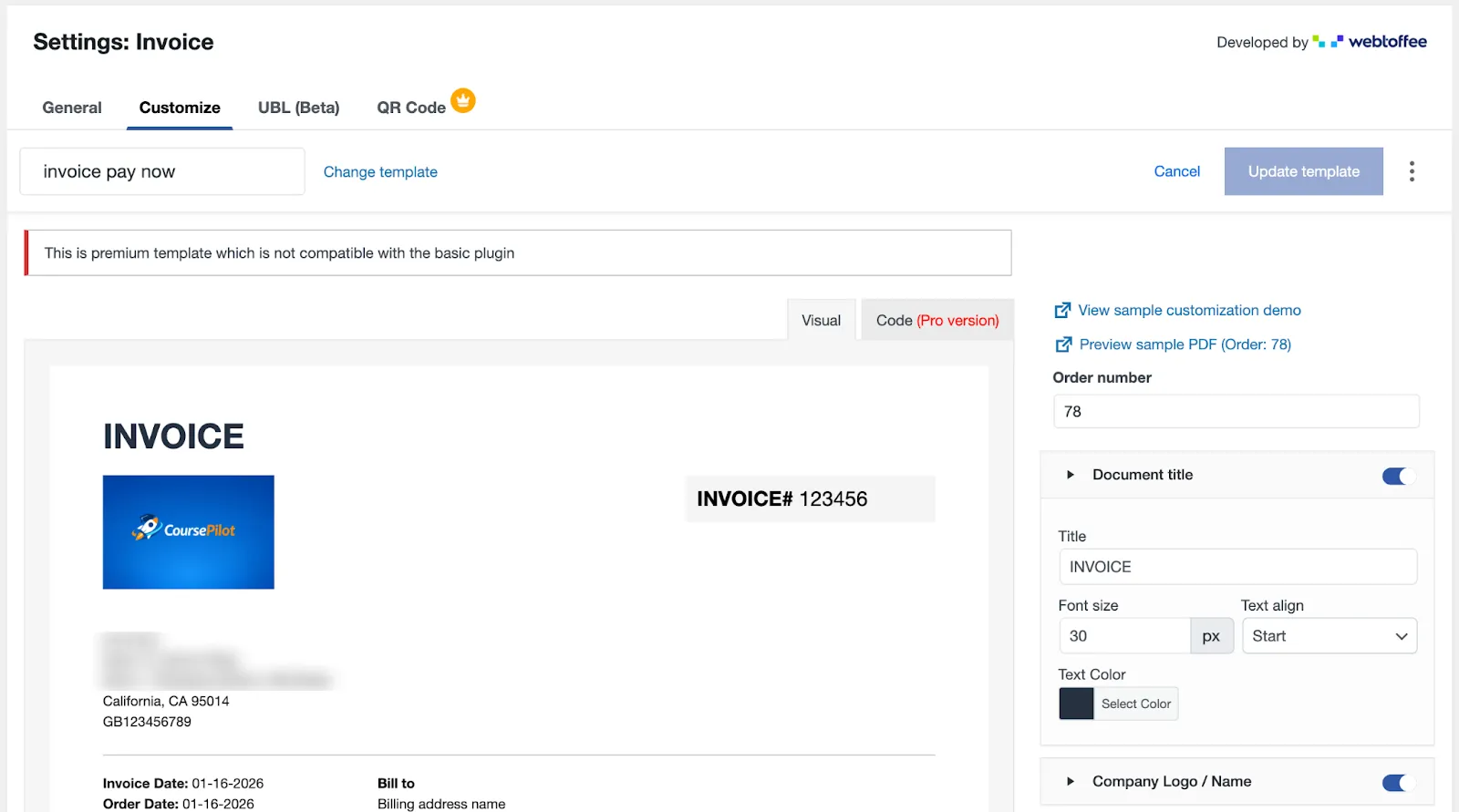Click the Update template button
This screenshot has height=812, width=1459.
(x=1303, y=171)
